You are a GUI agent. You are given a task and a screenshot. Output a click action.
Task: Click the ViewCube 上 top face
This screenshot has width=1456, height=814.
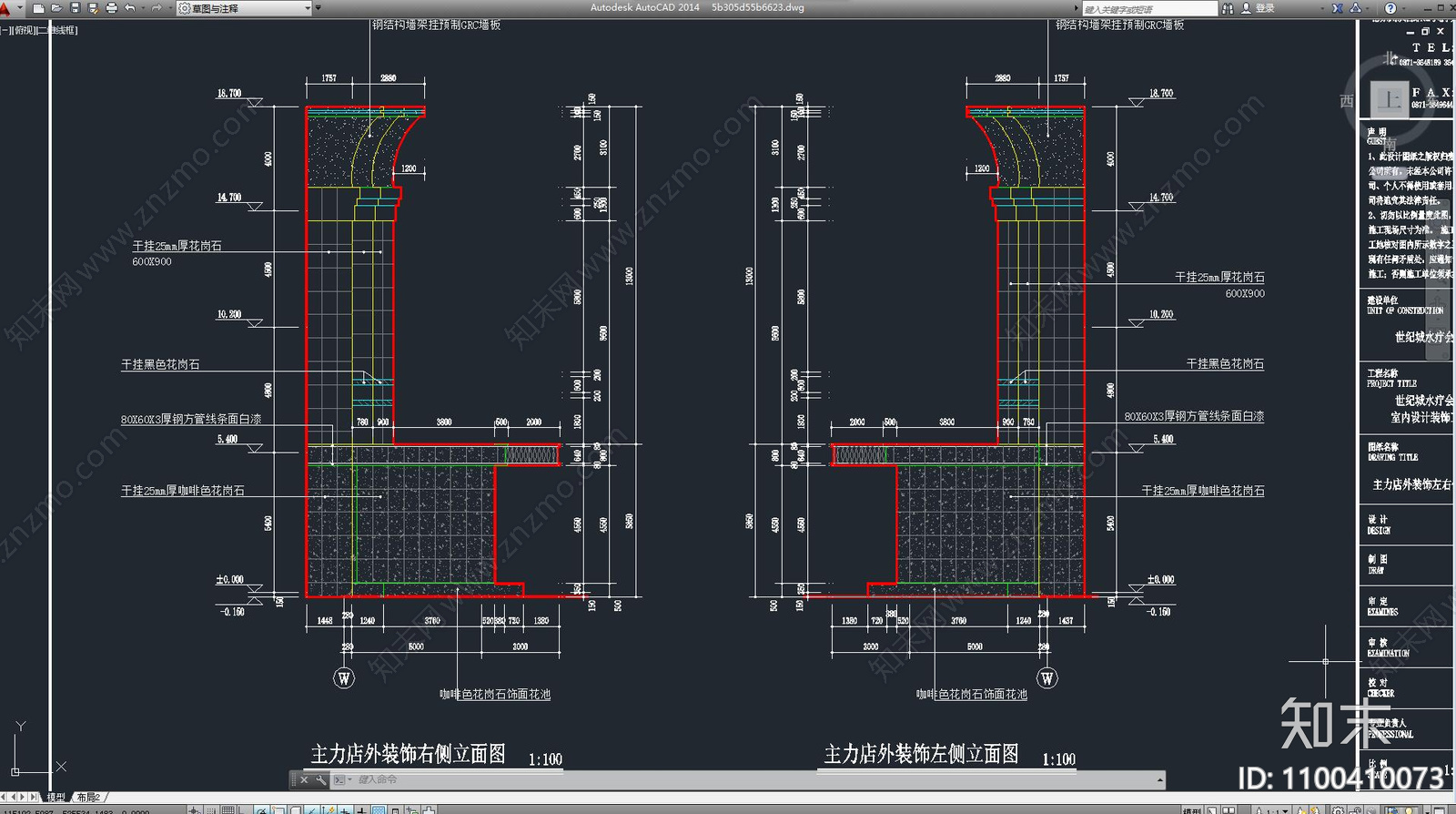coord(1389,98)
